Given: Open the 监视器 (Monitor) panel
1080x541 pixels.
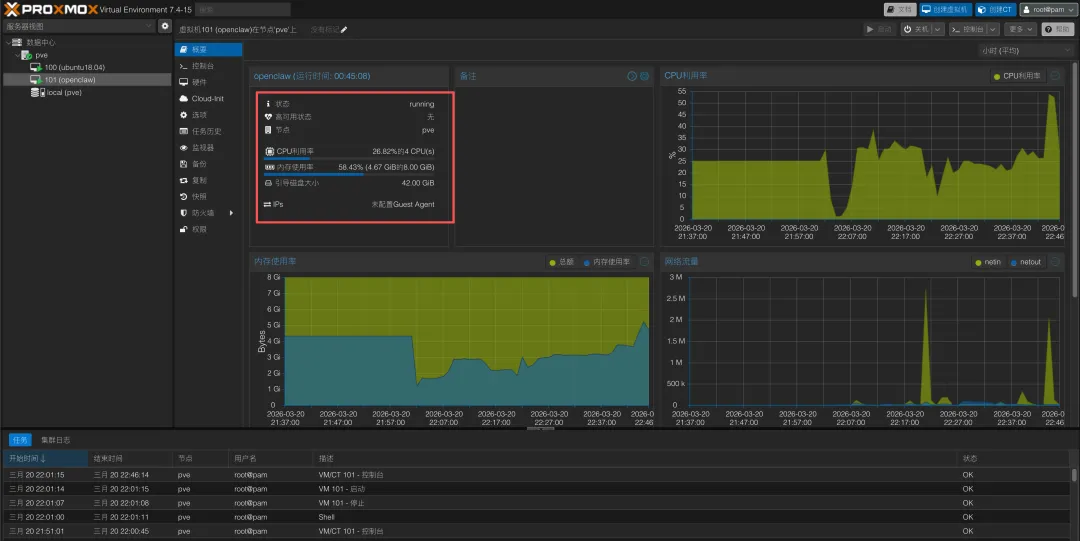Looking at the screenshot, I should (x=202, y=147).
